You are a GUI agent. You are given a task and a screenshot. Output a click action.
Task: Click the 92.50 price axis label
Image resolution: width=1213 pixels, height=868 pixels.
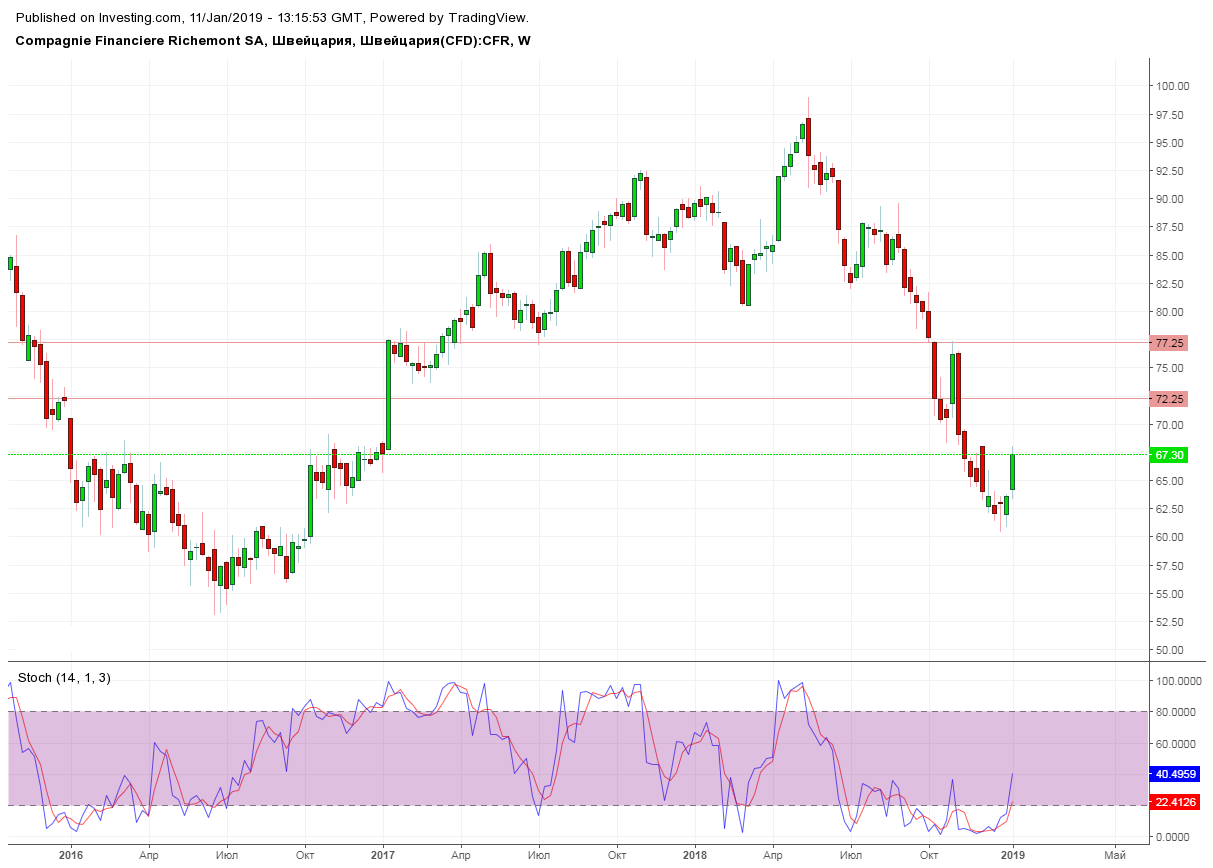(x=1172, y=171)
